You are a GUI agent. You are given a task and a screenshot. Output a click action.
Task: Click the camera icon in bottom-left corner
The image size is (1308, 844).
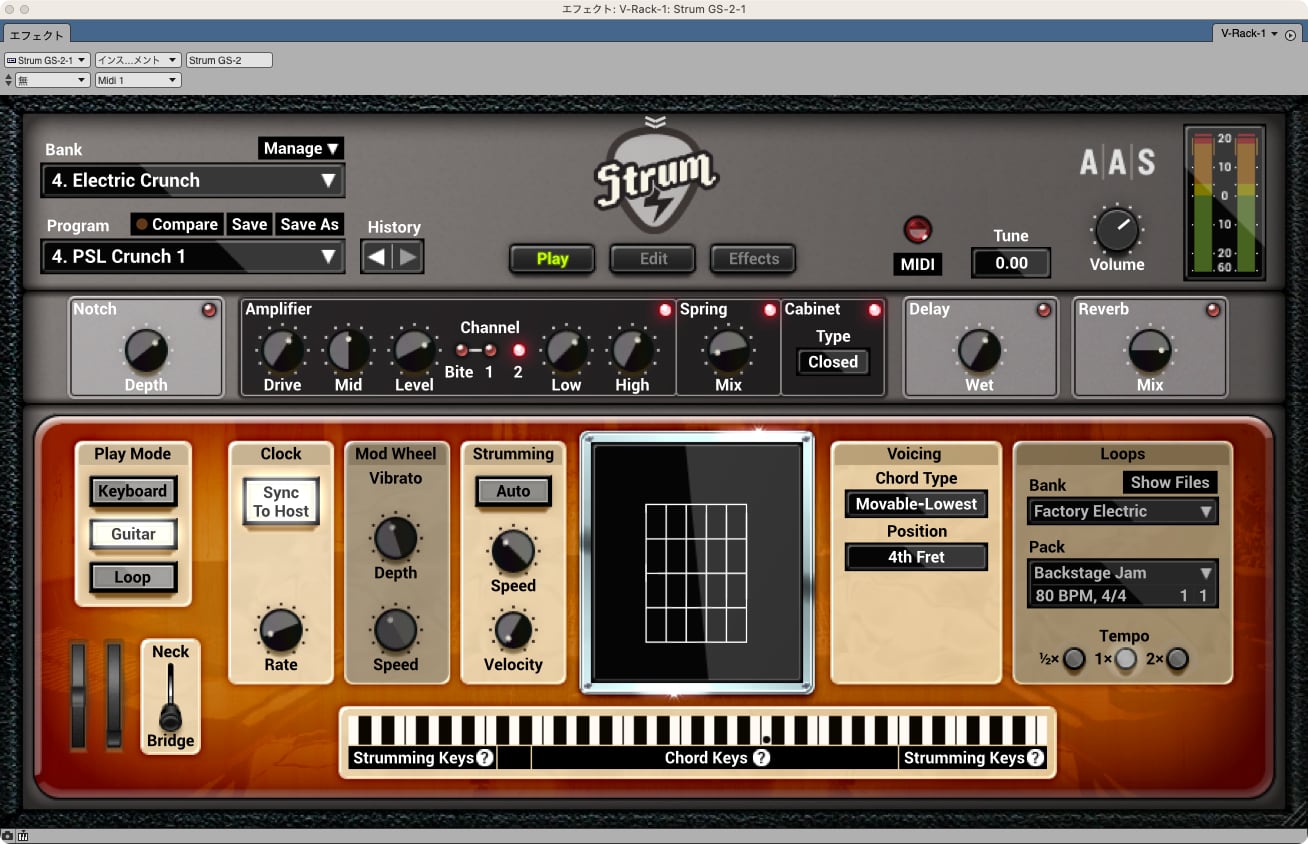[x=7, y=836]
